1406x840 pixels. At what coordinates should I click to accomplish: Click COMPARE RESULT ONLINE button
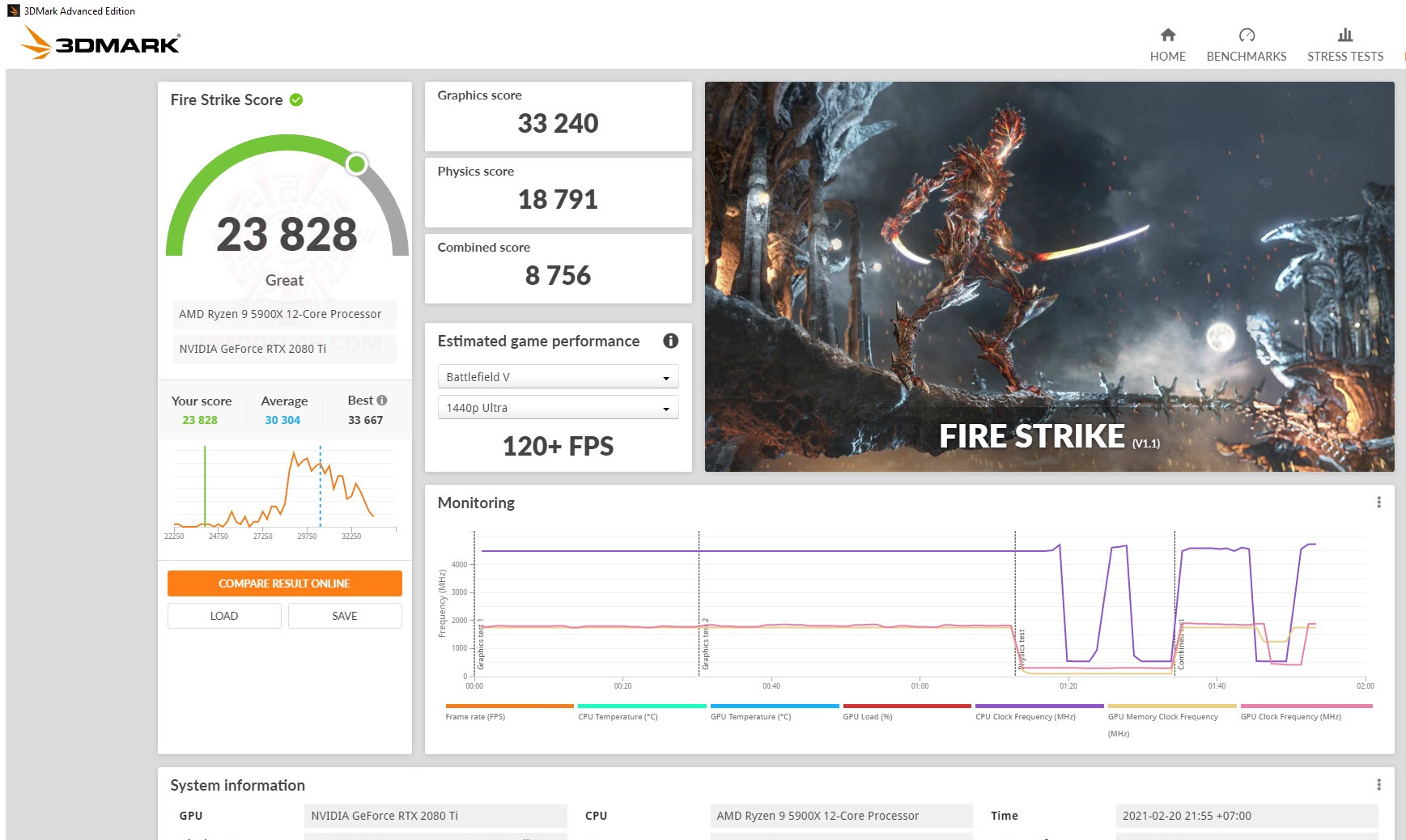click(x=284, y=583)
